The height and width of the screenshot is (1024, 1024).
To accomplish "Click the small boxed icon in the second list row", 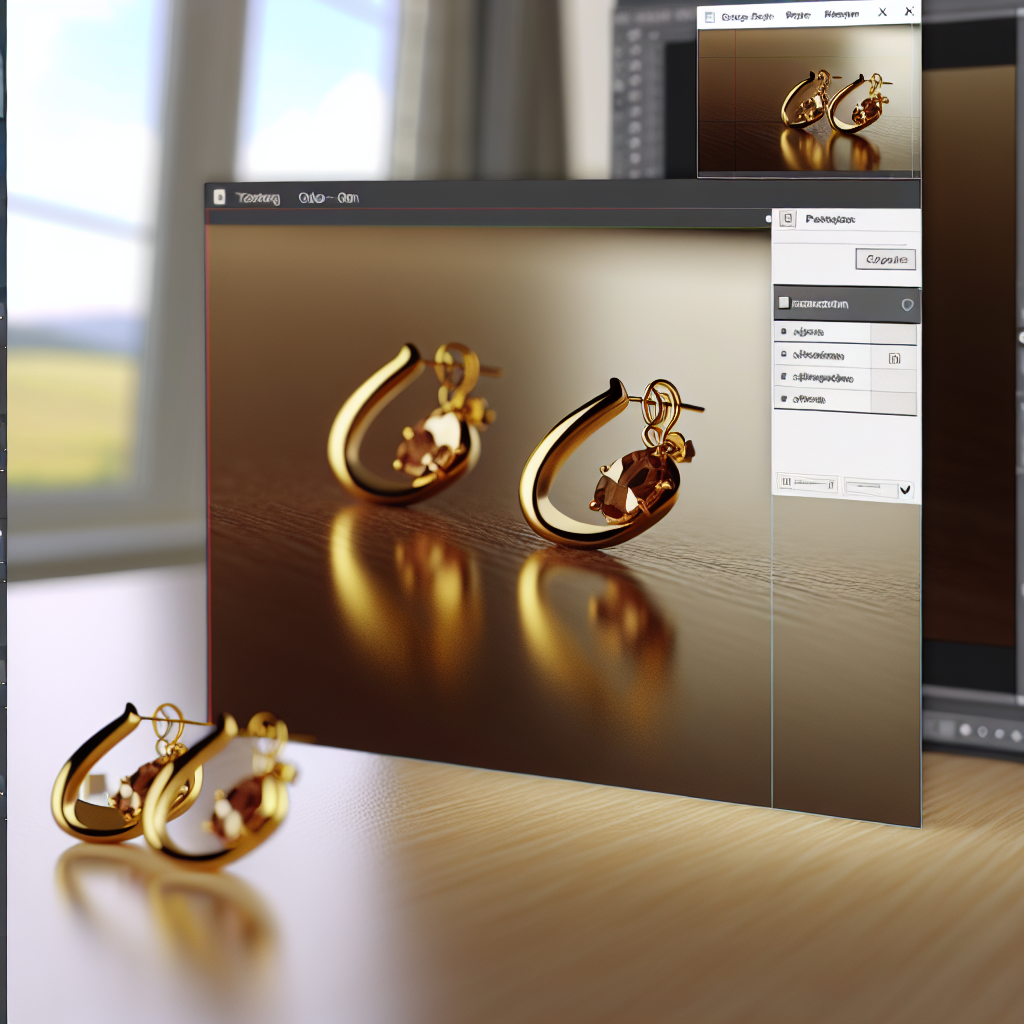I will 894,358.
